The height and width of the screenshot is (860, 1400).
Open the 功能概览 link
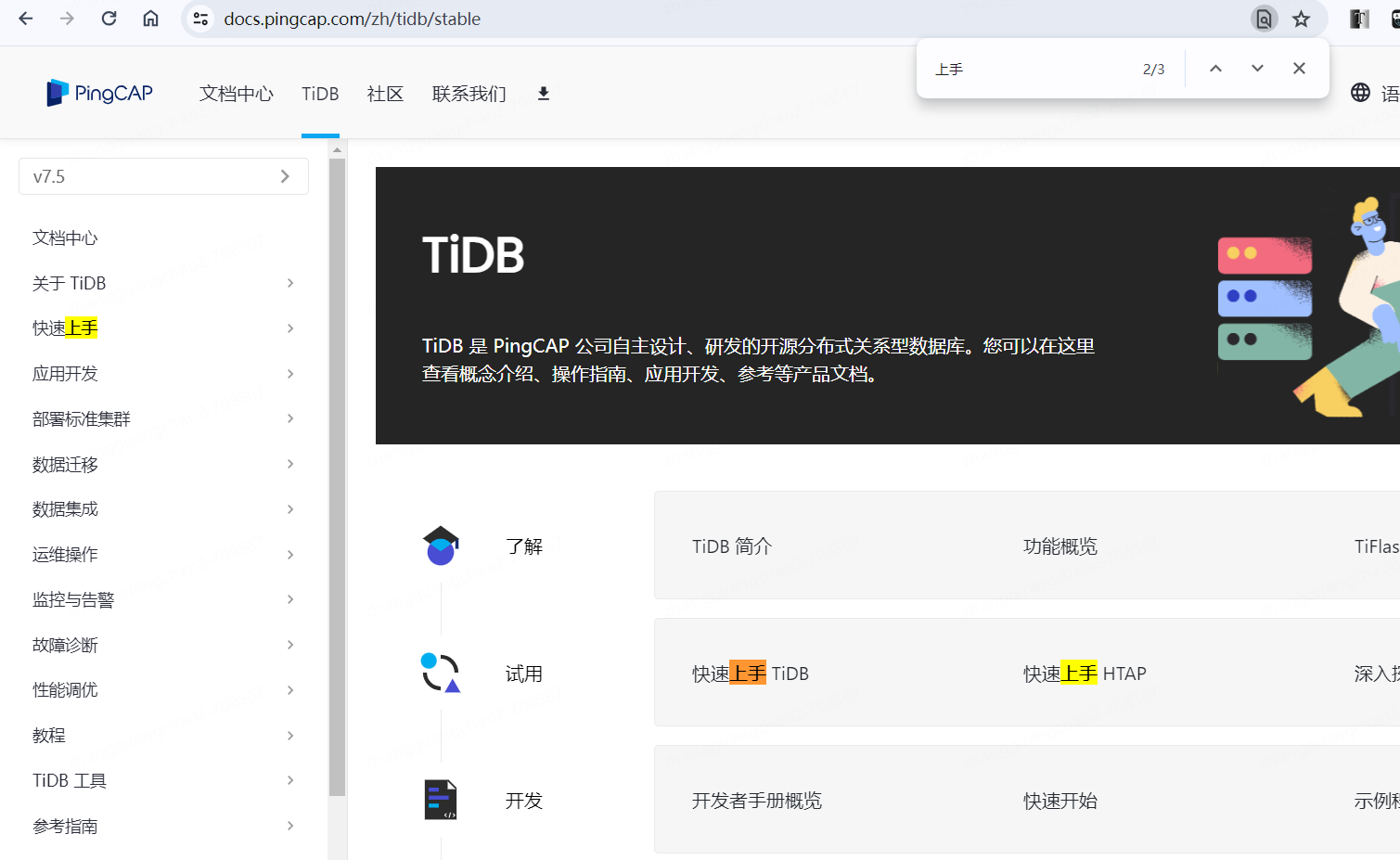1060,546
